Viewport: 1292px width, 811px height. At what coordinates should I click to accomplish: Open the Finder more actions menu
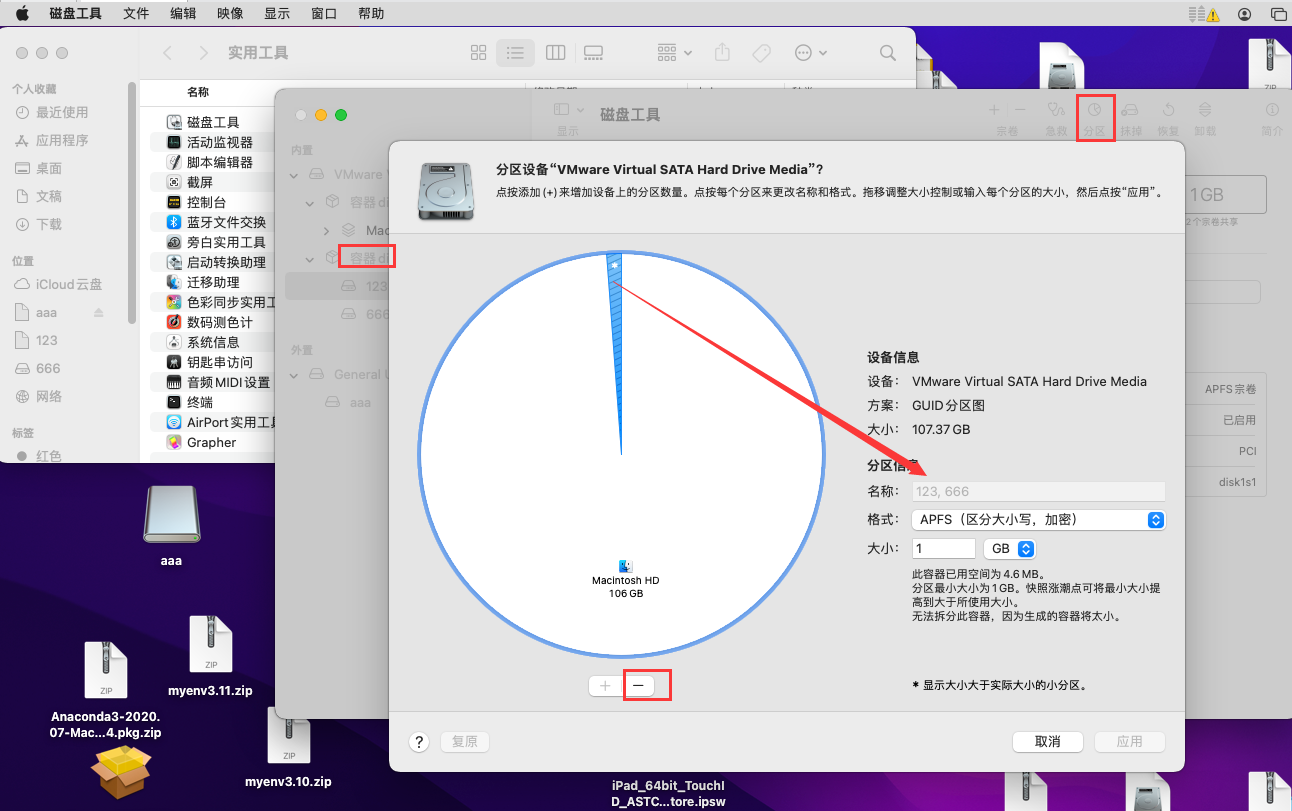click(810, 53)
